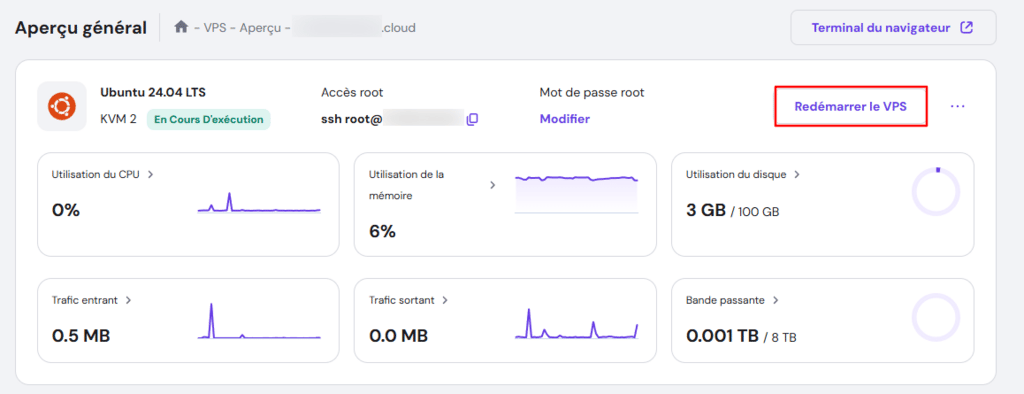Click the incoming traffic line chart
Screen dimensions: 1024x394
[x=259, y=321]
